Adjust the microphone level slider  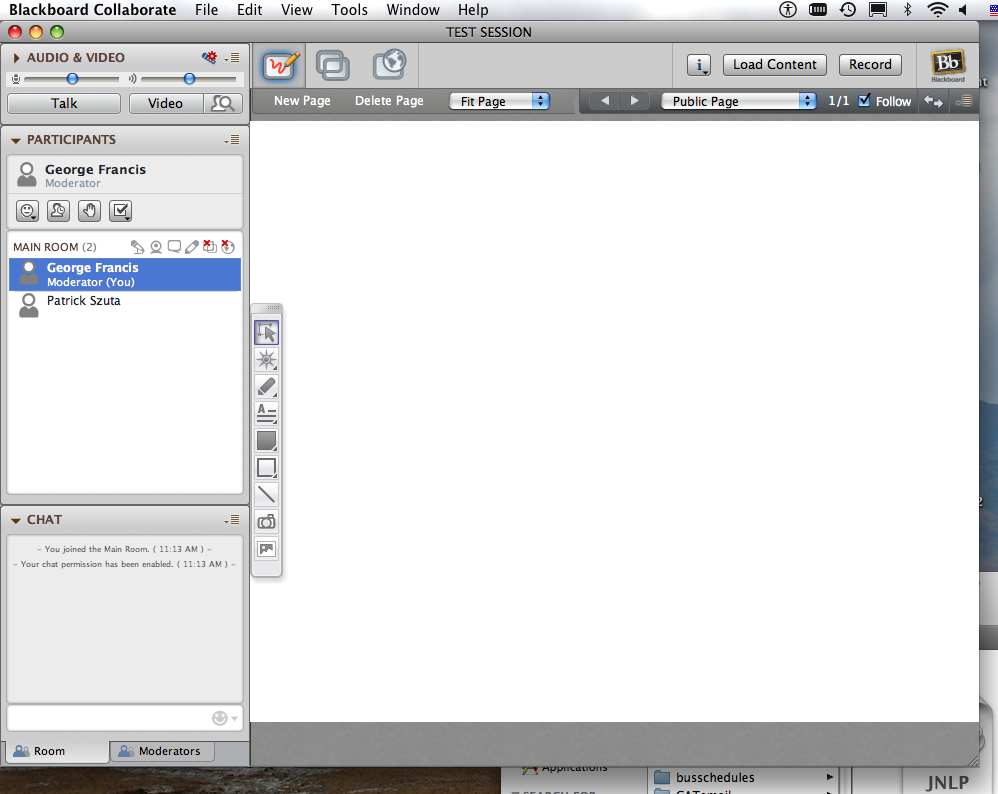tap(72, 78)
